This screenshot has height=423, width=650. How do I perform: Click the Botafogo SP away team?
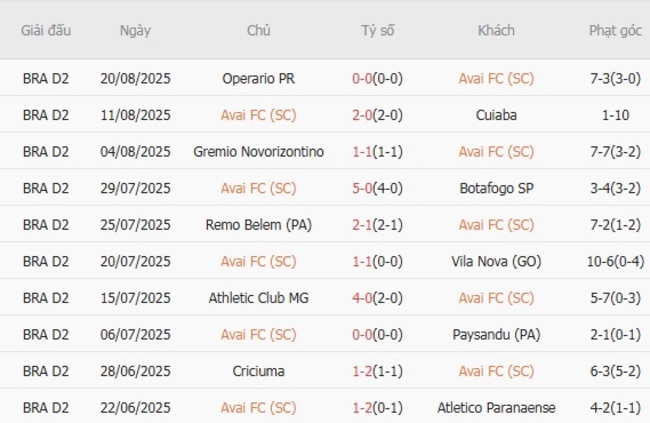click(x=496, y=188)
